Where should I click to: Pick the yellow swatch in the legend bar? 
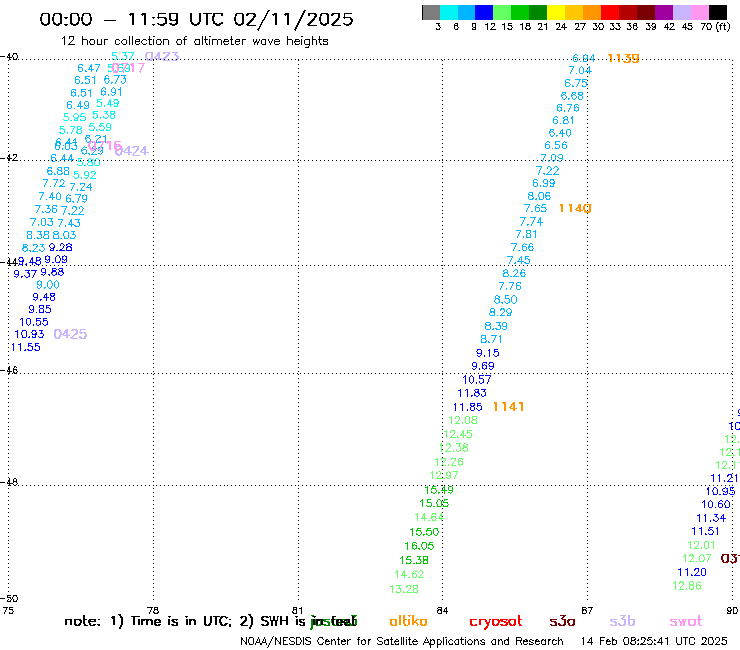pos(556,12)
